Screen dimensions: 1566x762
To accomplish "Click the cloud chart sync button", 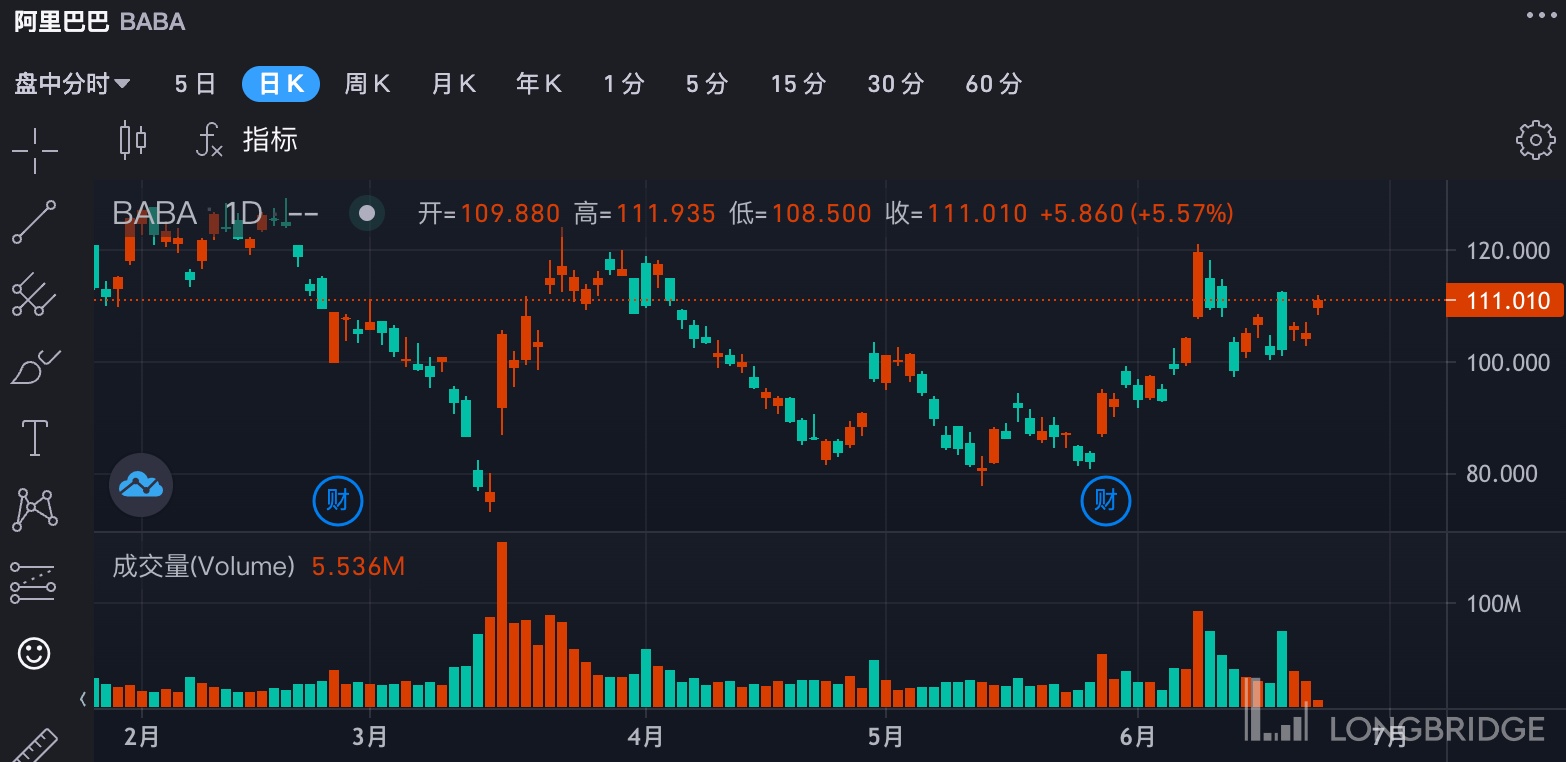I will click(141, 485).
